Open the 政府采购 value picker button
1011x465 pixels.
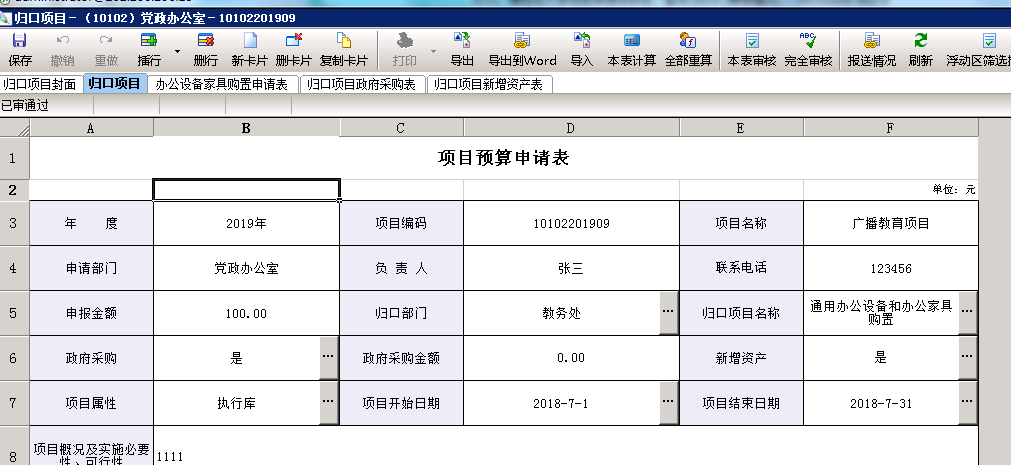[329, 358]
